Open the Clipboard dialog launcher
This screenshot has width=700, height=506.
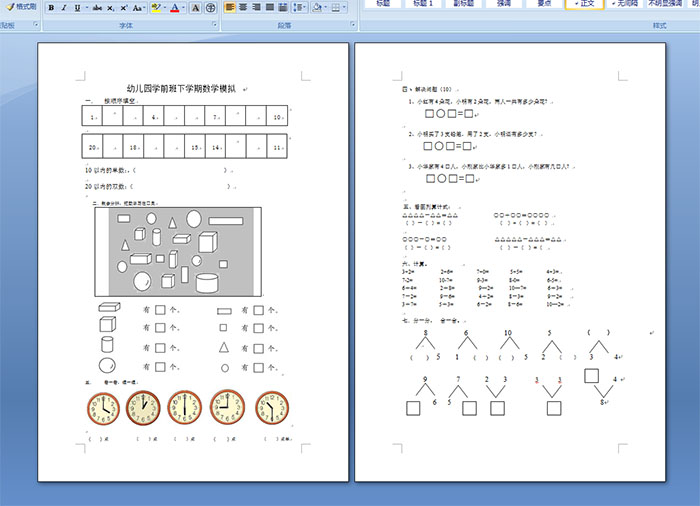(36, 25)
